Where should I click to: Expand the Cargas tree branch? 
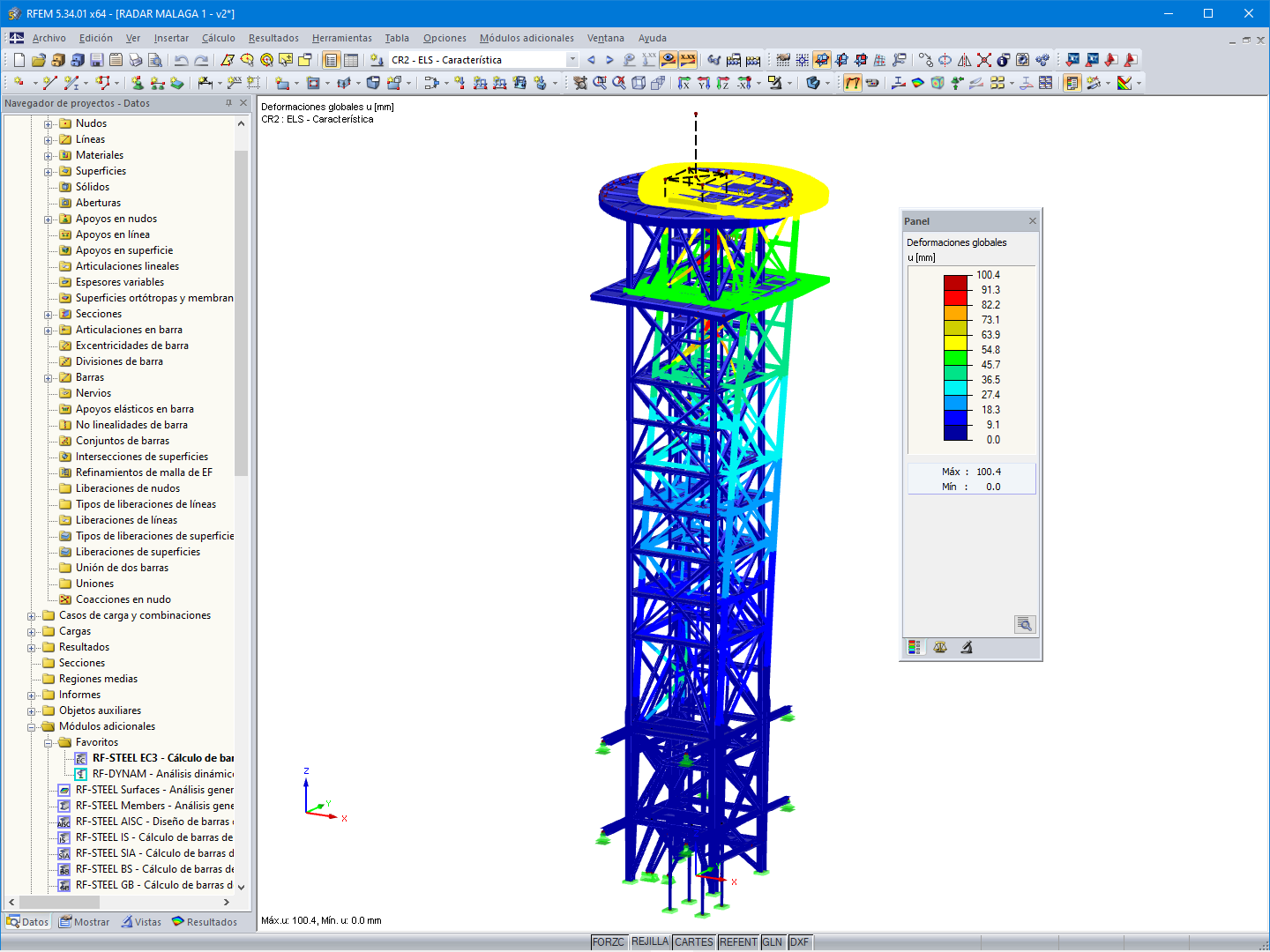[x=31, y=631]
